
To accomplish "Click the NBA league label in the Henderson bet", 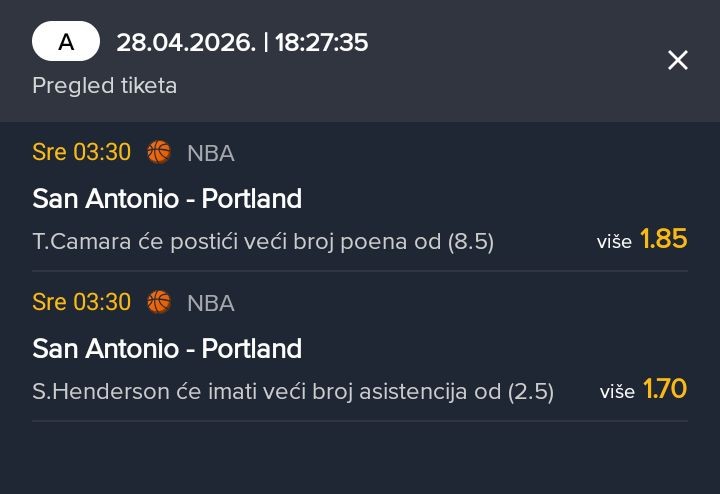I will 211,303.
